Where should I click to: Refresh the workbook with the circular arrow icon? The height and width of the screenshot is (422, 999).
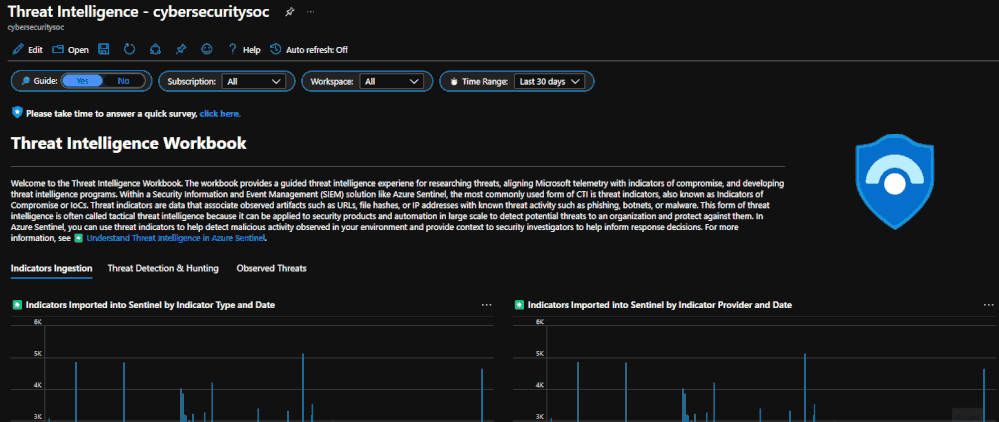129,49
